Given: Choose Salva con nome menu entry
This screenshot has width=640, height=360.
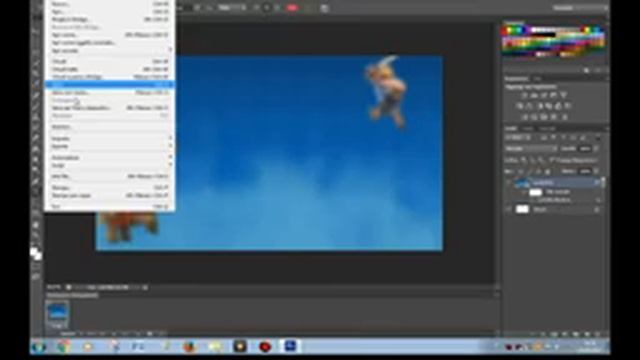Looking at the screenshot, I should tap(109, 93).
